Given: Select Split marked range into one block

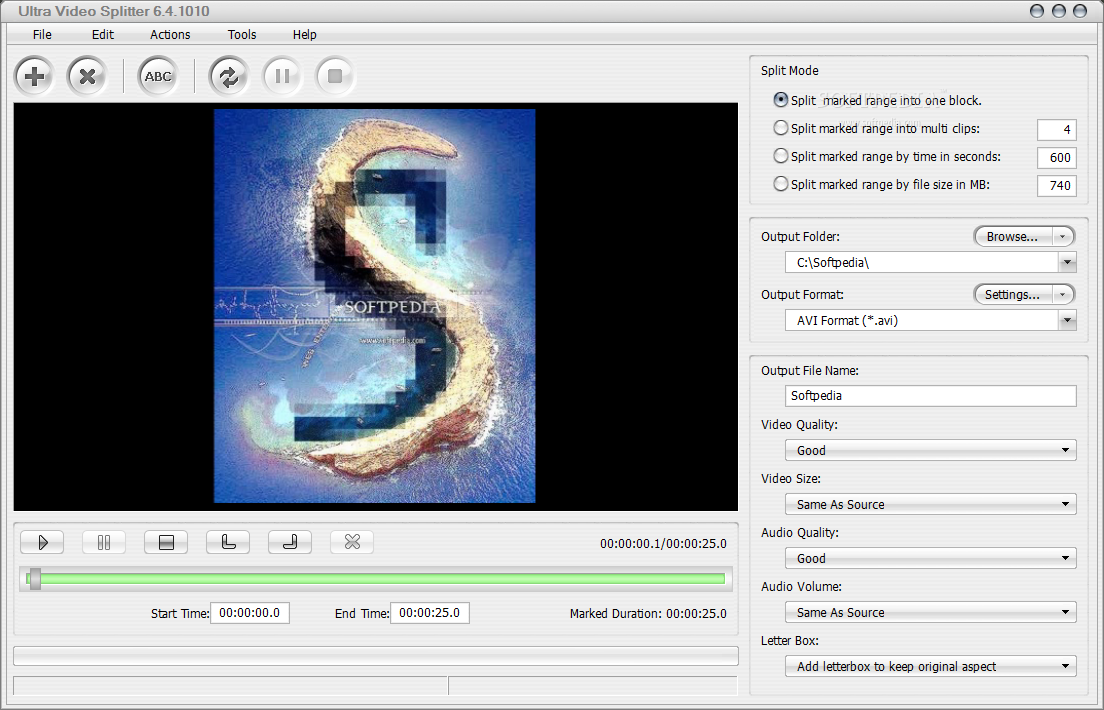Looking at the screenshot, I should pos(780,100).
